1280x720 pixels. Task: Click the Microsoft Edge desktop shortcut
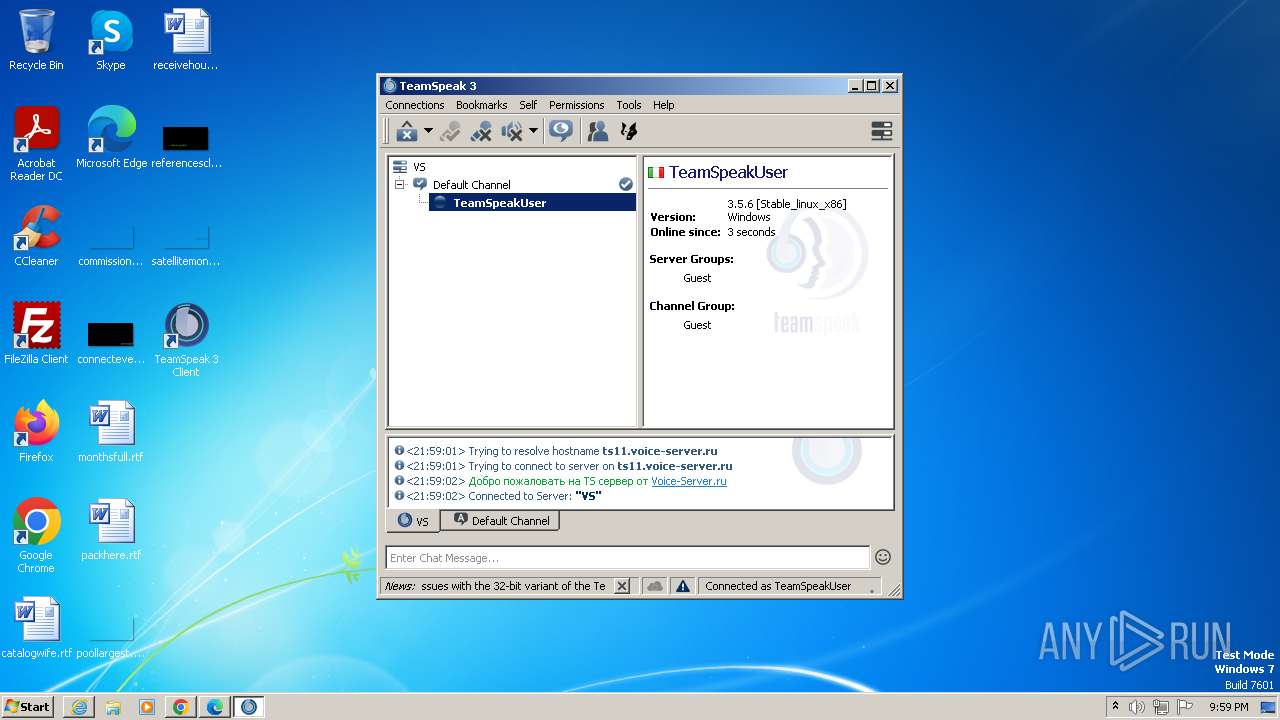[111, 138]
